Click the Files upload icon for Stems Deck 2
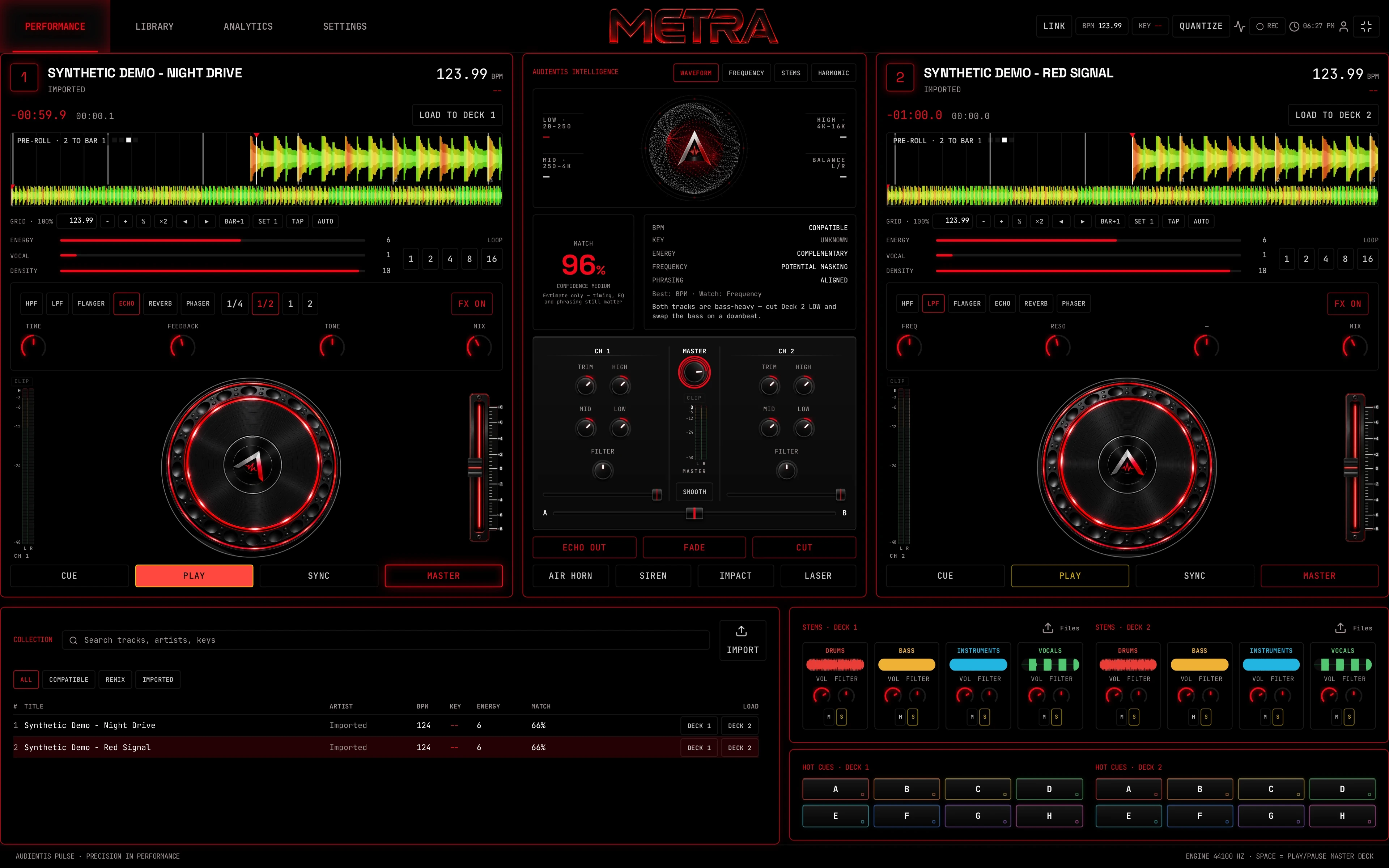The height and width of the screenshot is (868, 1389). (x=1340, y=627)
